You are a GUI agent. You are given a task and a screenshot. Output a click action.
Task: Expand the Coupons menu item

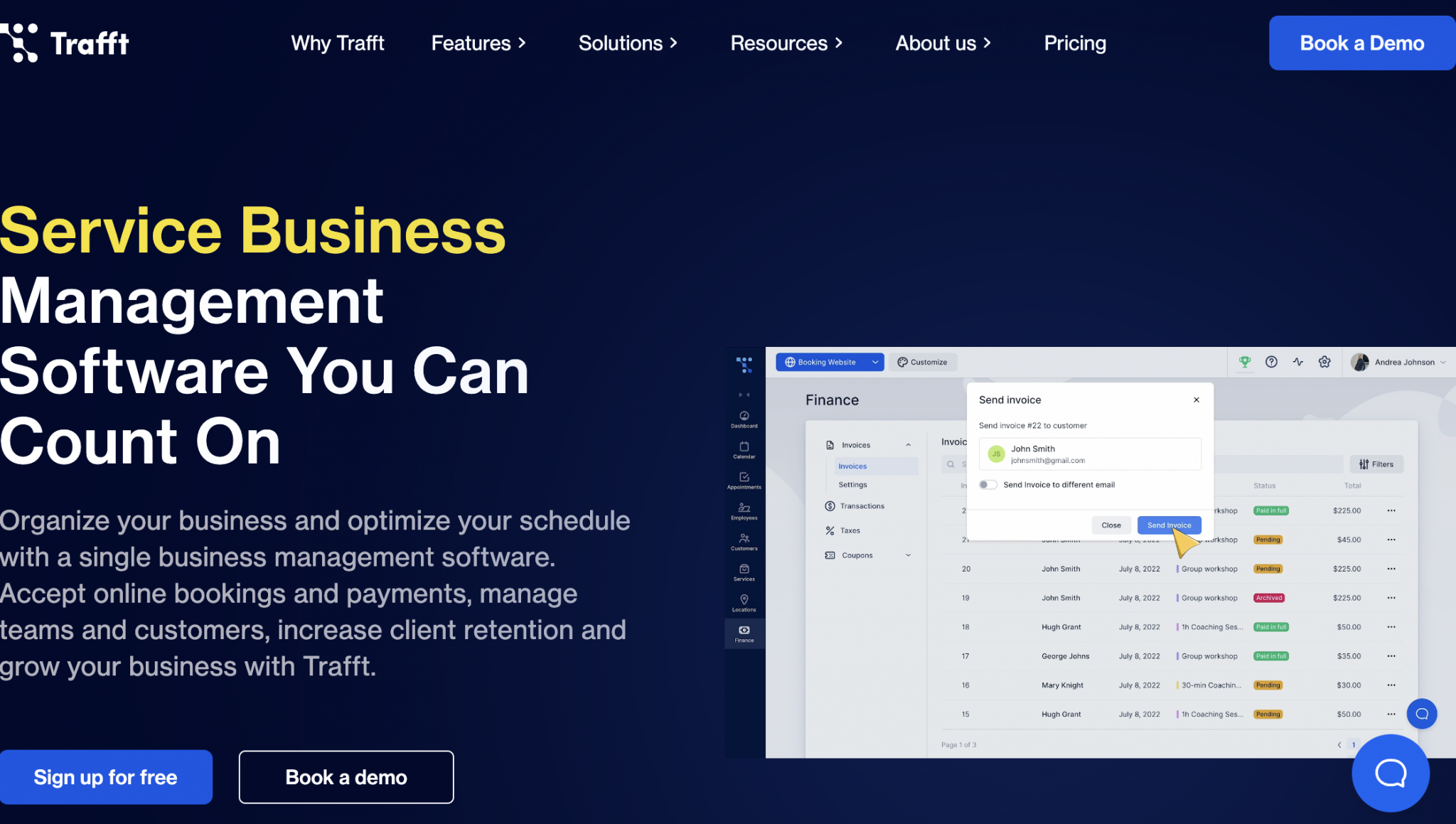tap(908, 555)
